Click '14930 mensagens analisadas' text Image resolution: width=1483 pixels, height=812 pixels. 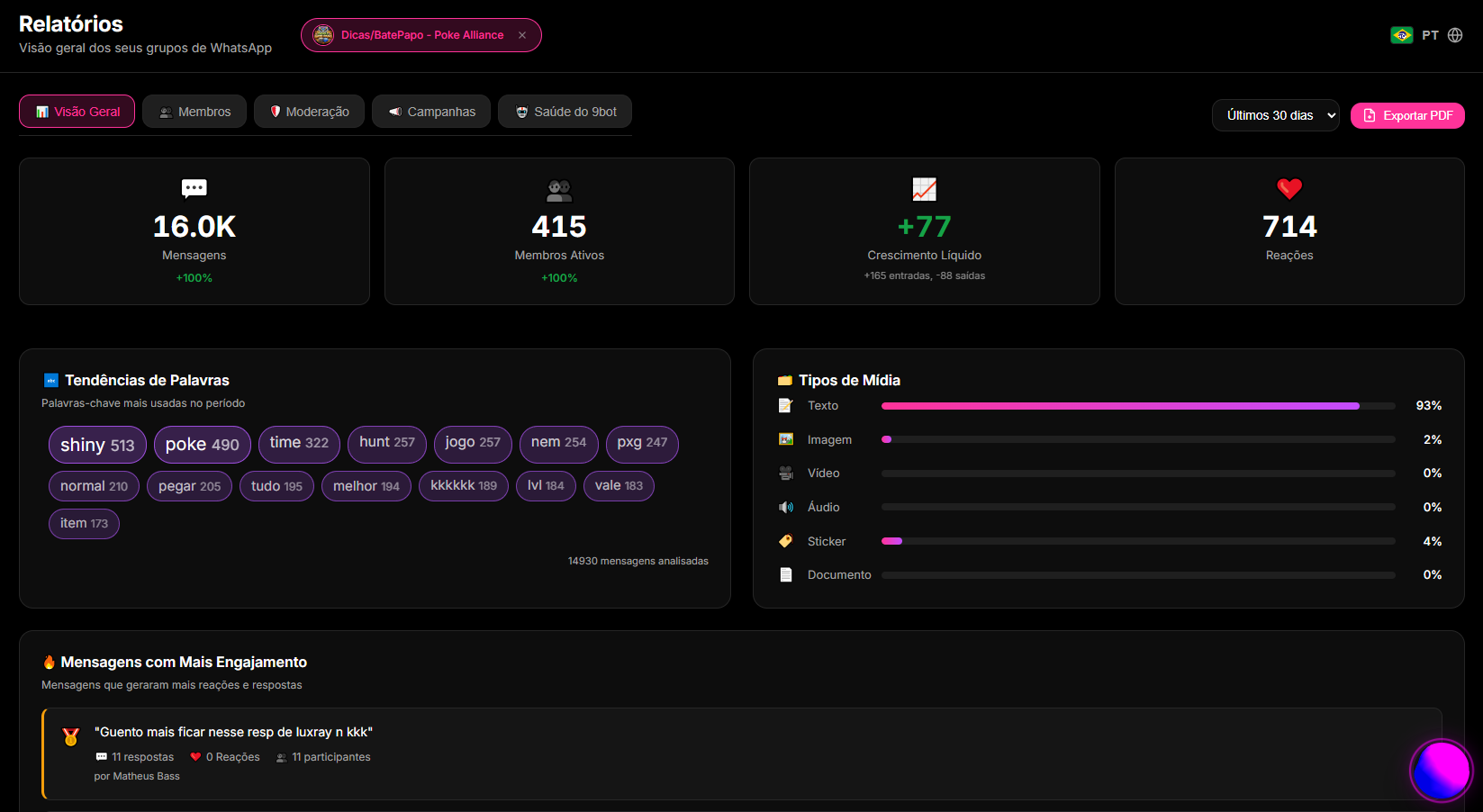tap(638, 561)
